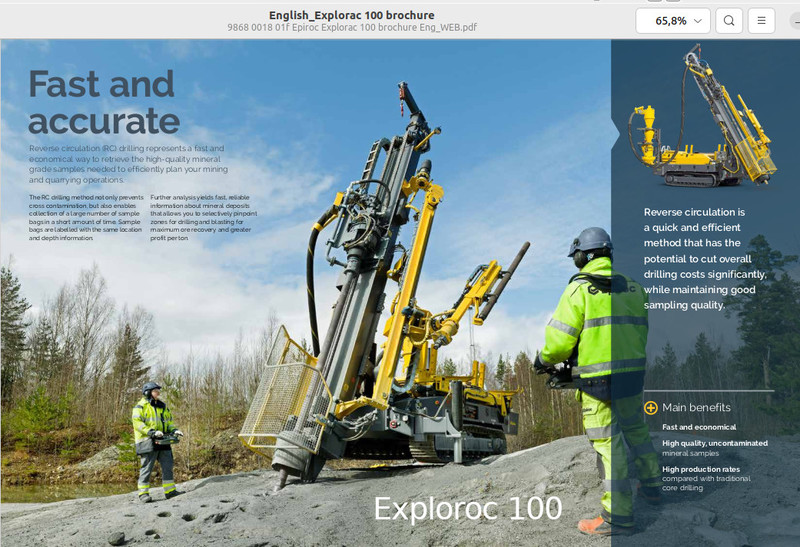Click the window title English_Explorac 100 brochure

click(x=351, y=15)
